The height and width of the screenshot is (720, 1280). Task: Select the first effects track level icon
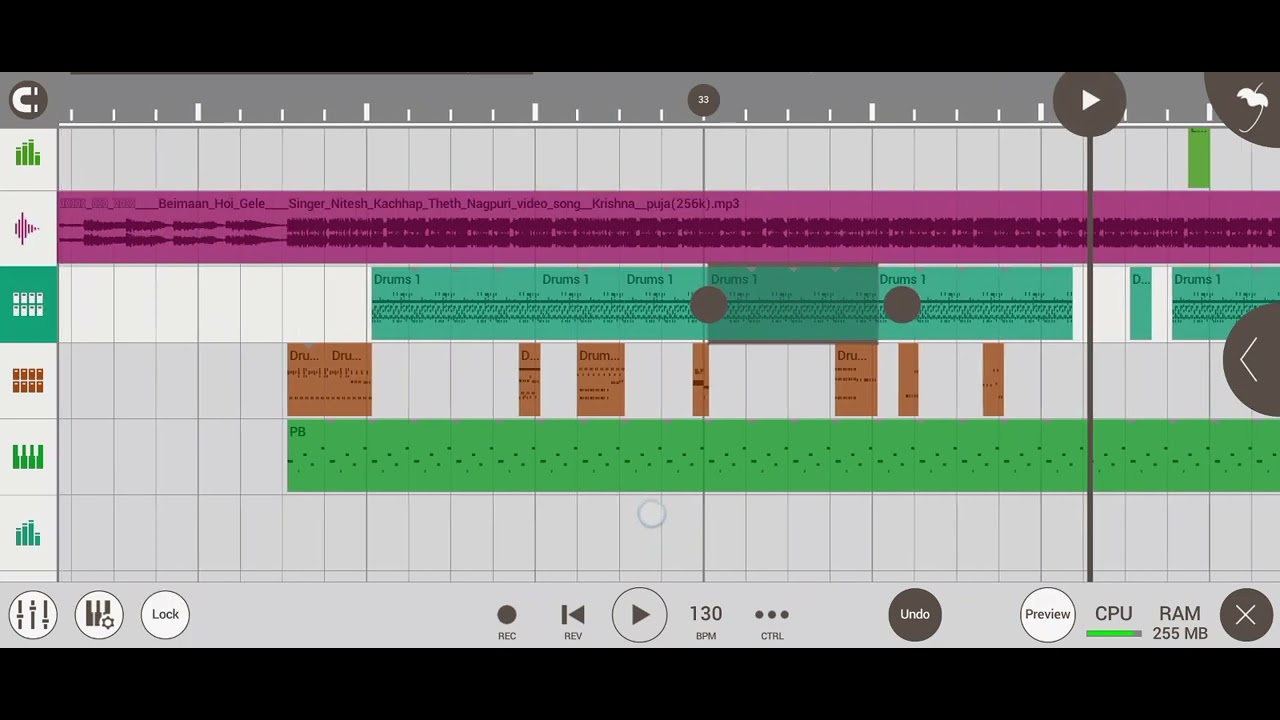(28, 153)
